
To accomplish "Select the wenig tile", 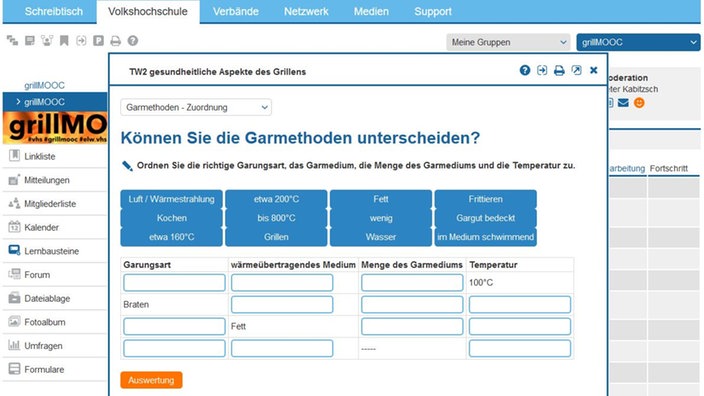I will coord(381,218).
